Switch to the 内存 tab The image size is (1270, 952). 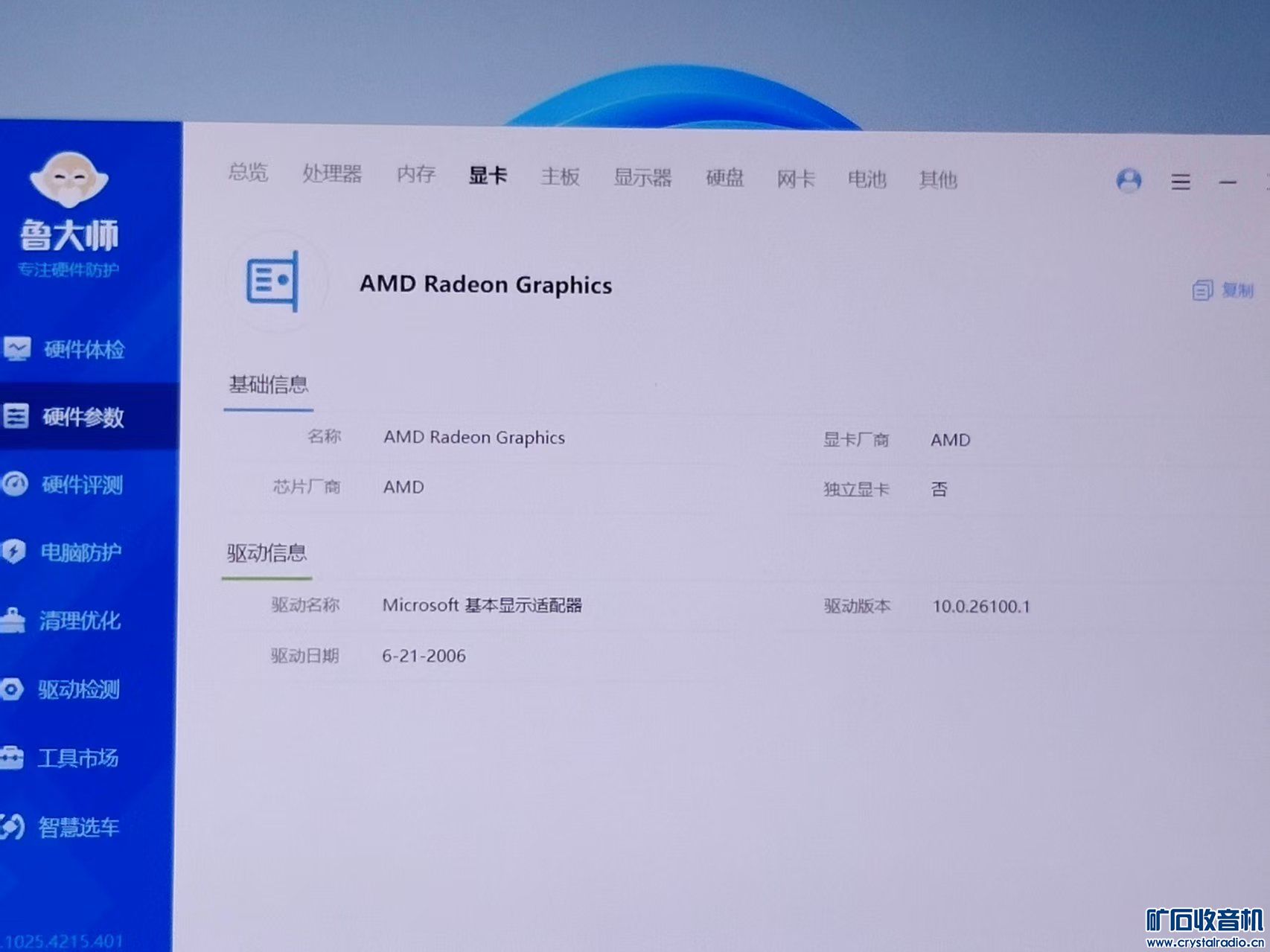coord(416,174)
